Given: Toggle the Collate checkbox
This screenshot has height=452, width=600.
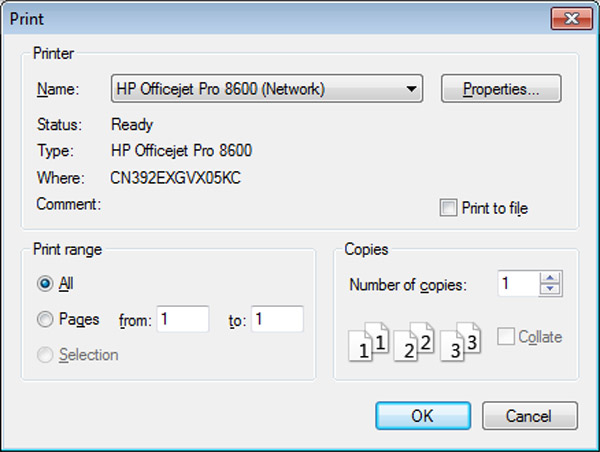Looking at the screenshot, I should 505,337.
